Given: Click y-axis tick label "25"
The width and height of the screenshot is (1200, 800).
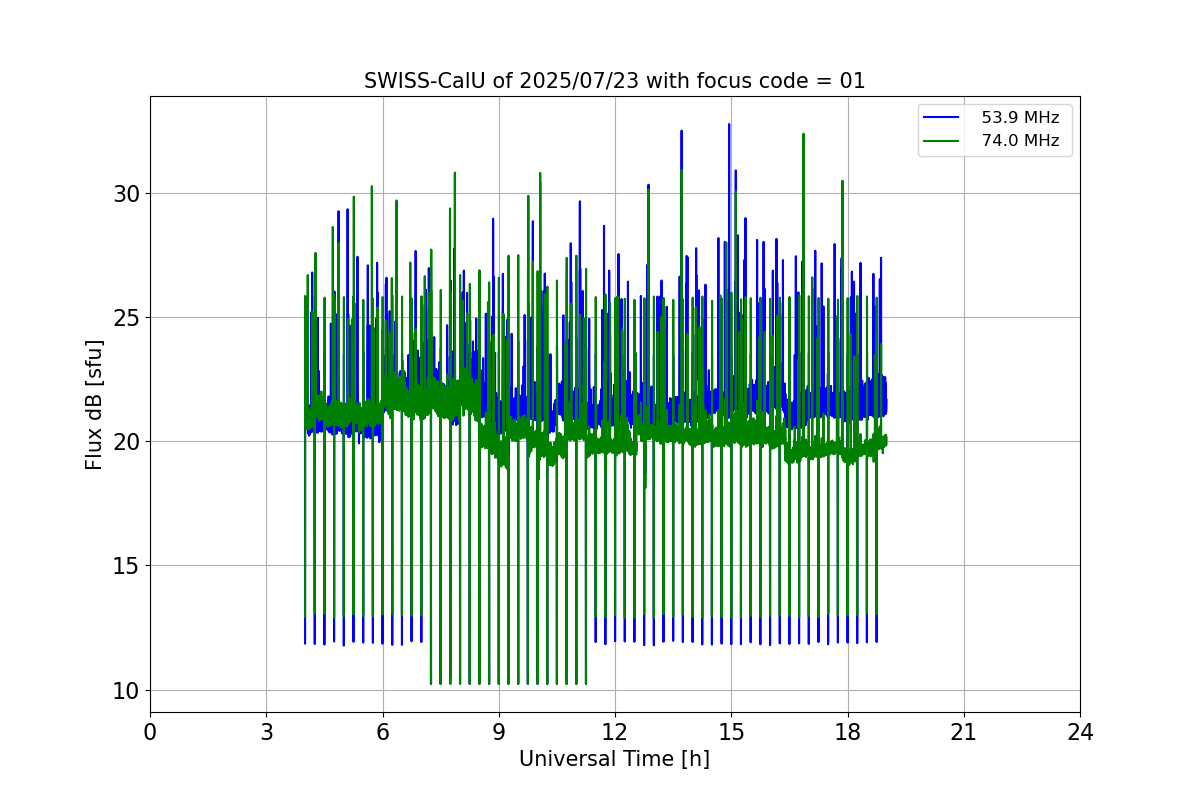Looking at the screenshot, I should (125, 318).
